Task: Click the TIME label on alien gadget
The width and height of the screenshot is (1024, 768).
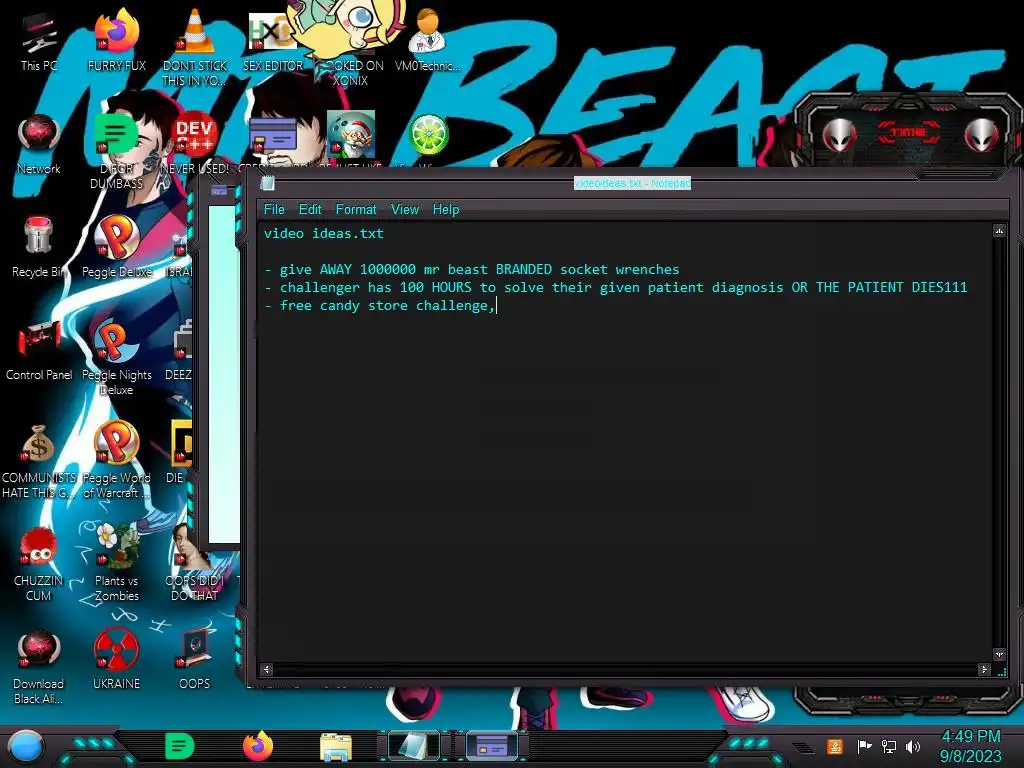Action: click(908, 133)
